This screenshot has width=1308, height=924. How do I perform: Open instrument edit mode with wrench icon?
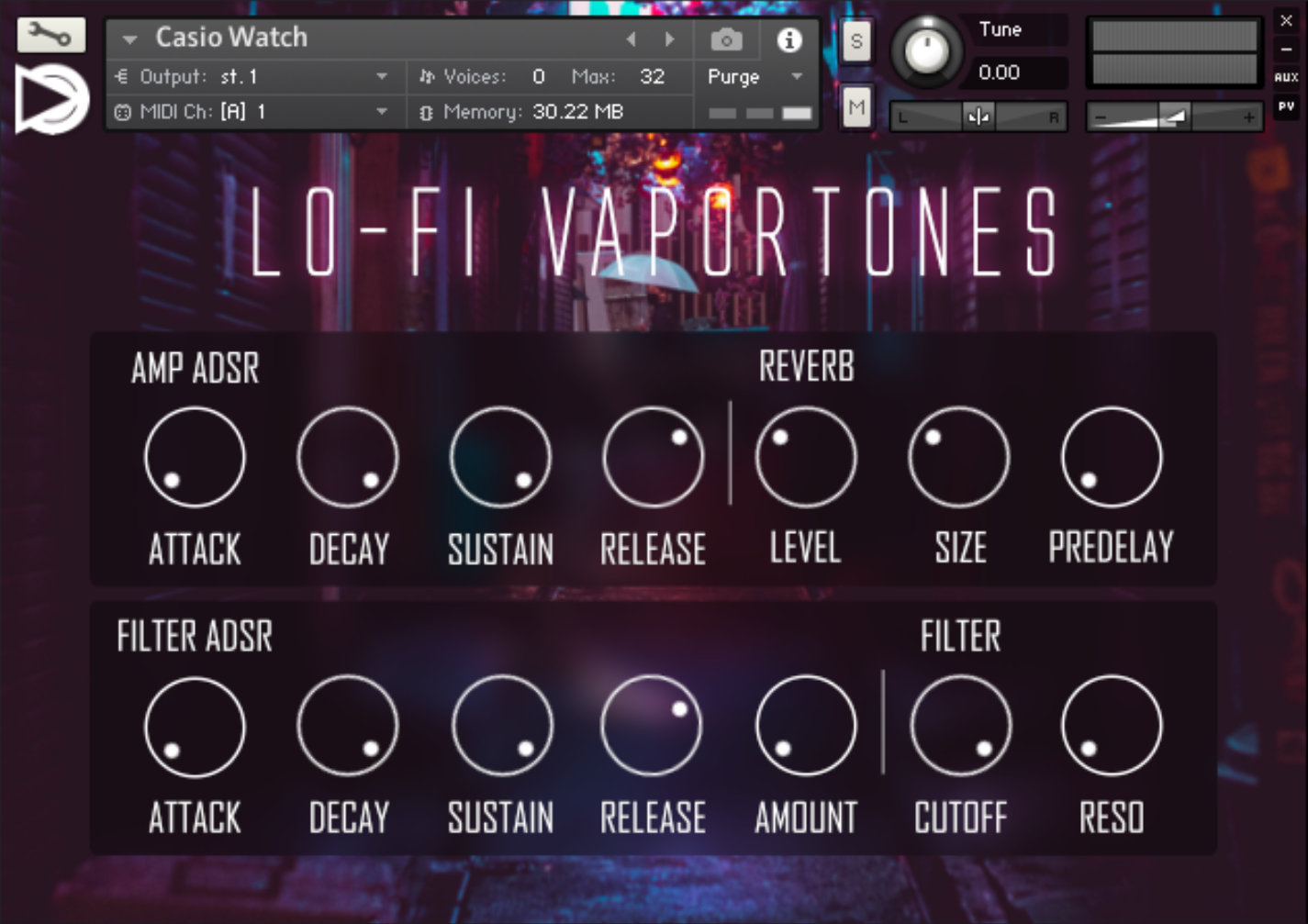(x=50, y=35)
